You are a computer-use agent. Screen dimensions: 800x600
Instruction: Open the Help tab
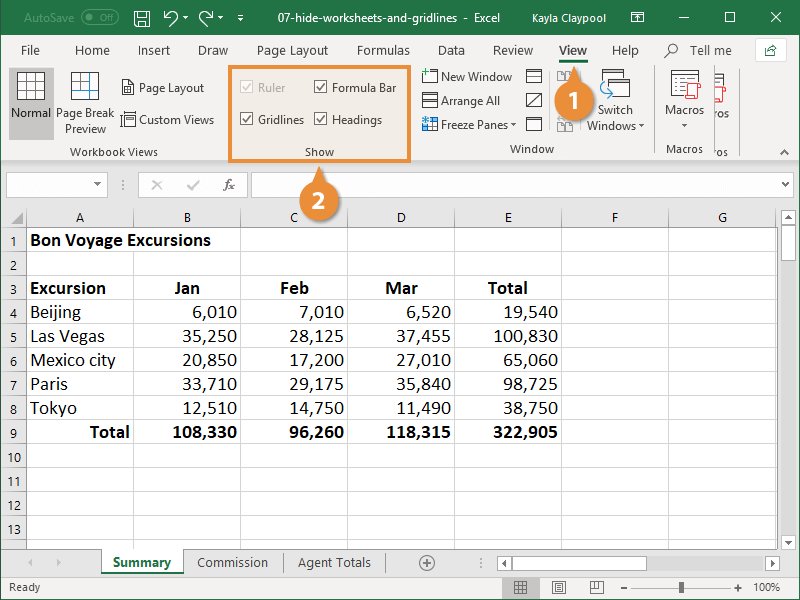625,51
